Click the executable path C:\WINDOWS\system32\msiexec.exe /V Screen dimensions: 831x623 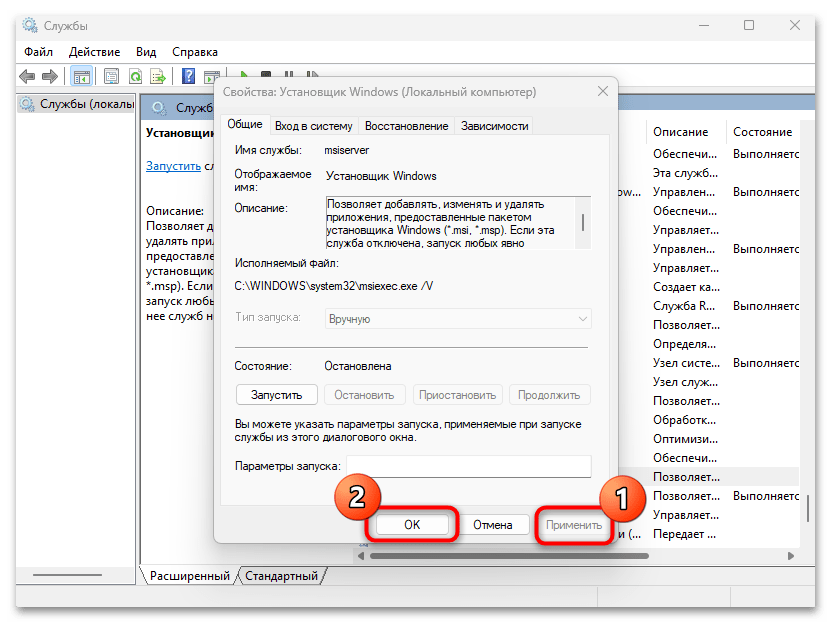click(334, 286)
